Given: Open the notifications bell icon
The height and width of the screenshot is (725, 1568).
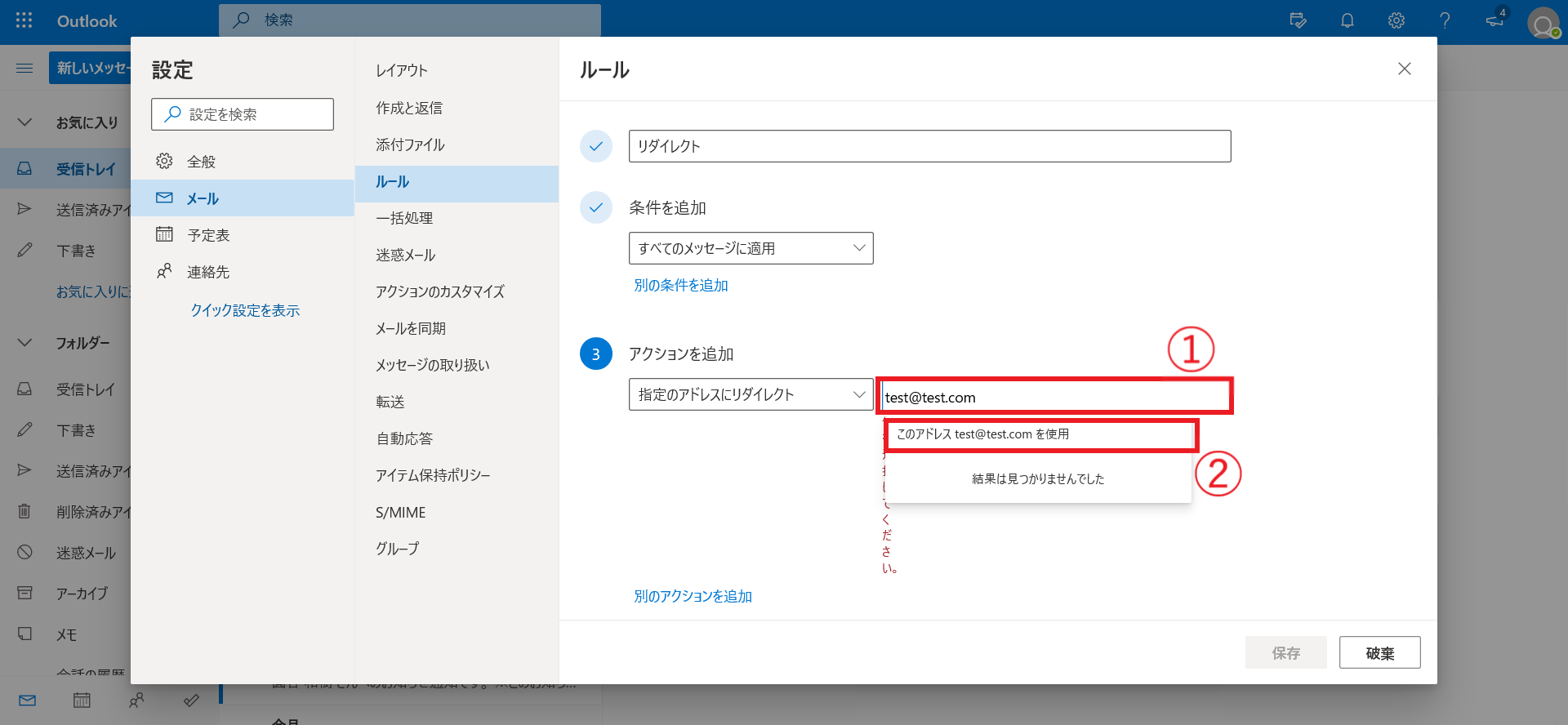Looking at the screenshot, I should [x=1347, y=20].
